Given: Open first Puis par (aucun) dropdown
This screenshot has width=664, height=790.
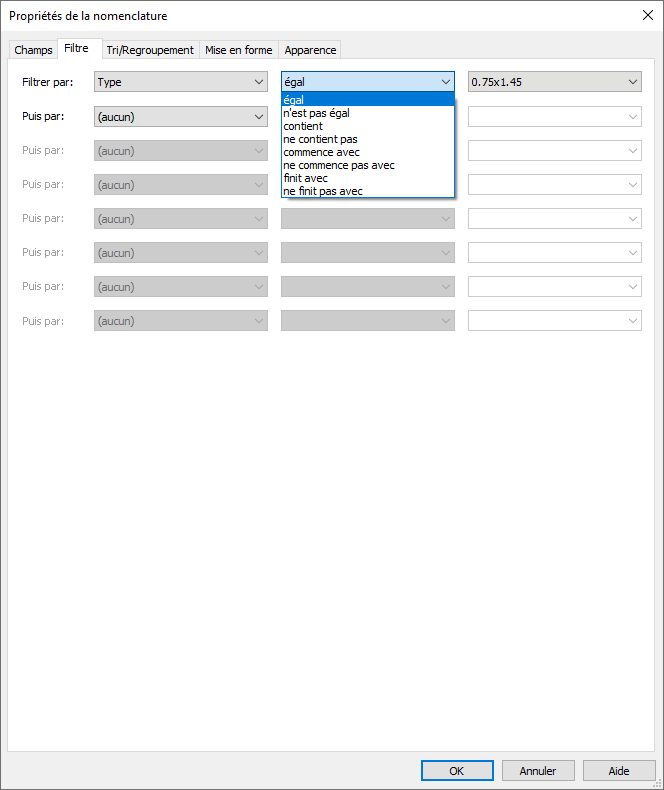Looking at the screenshot, I should [181, 117].
